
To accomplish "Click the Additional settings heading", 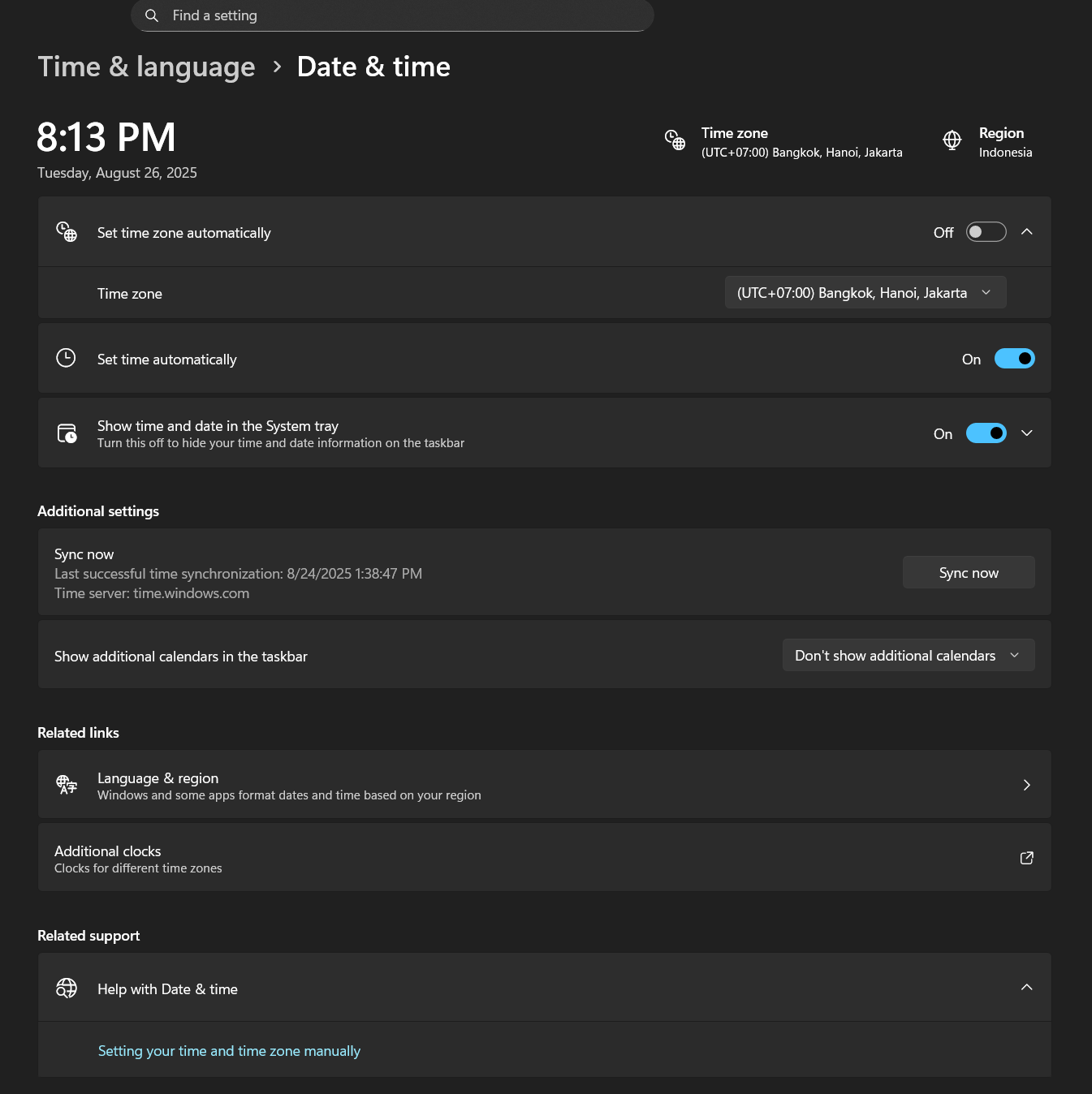I will [98, 511].
